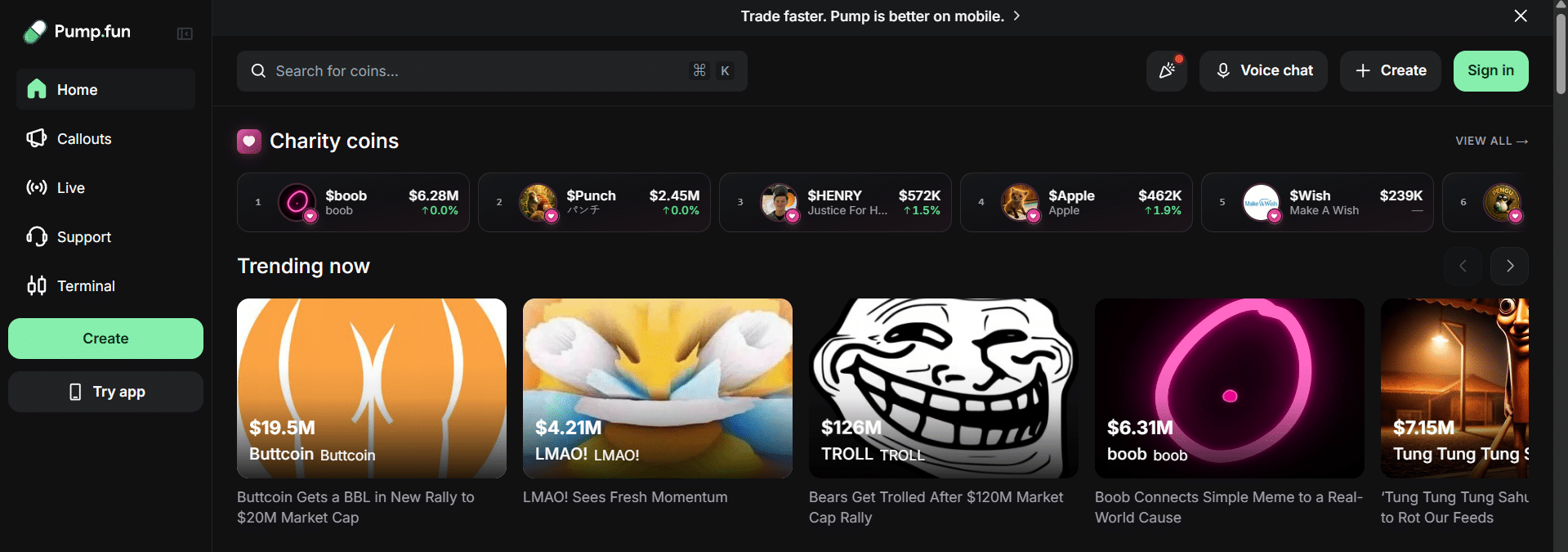Click the $239K value on $Wish

tap(1401, 195)
